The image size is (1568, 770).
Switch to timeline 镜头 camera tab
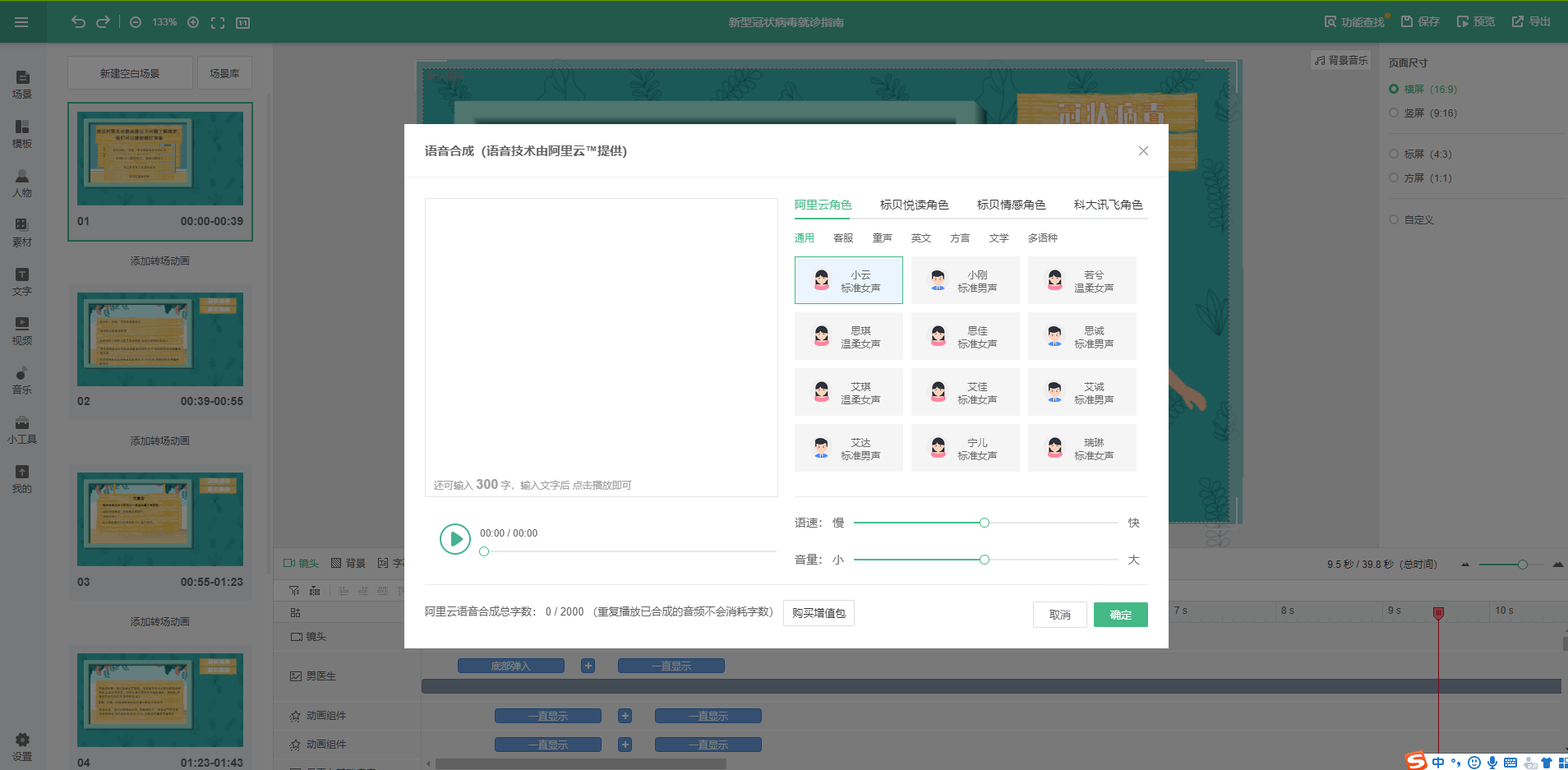pyautogui.click(x=301, y=563)
